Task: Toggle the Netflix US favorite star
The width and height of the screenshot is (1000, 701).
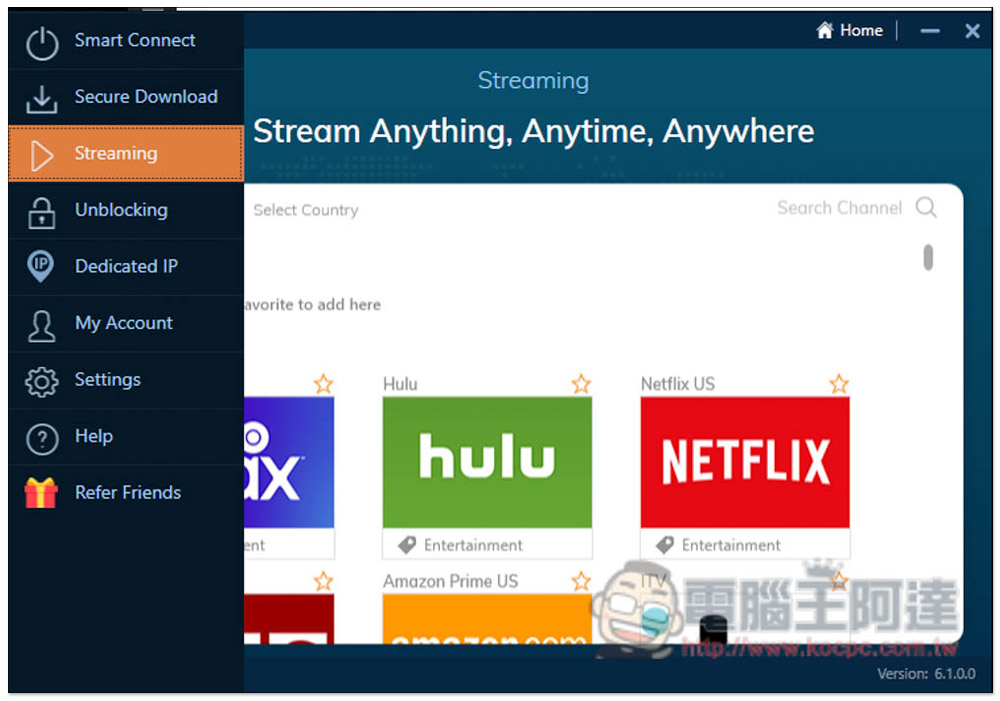Action: (x=839, y=383)
